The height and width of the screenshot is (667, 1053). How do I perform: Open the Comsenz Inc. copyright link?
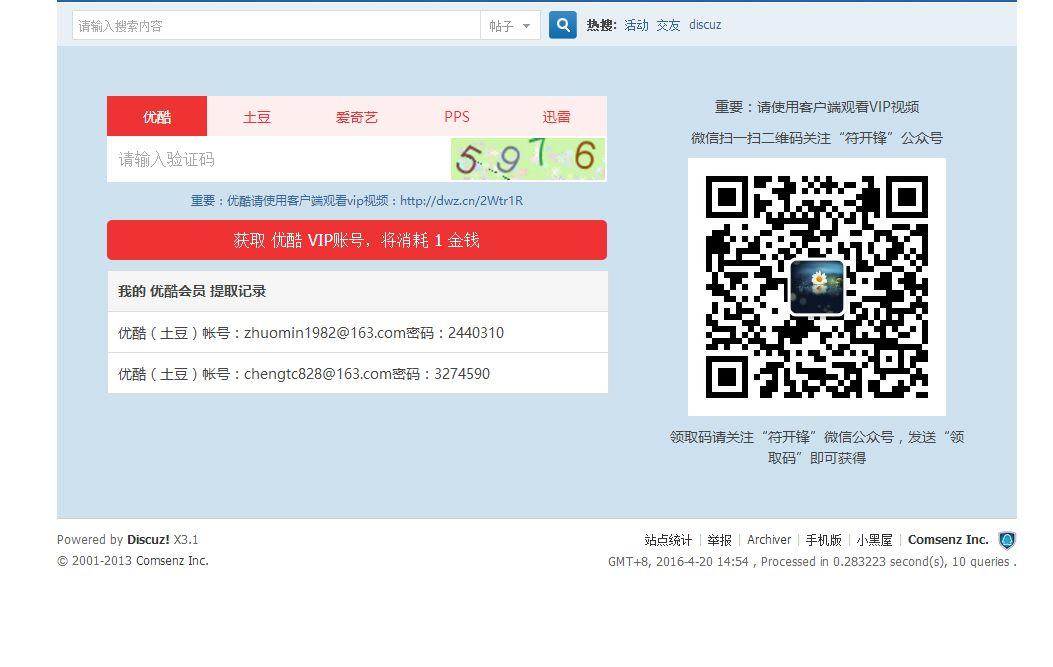click(174, 561)
